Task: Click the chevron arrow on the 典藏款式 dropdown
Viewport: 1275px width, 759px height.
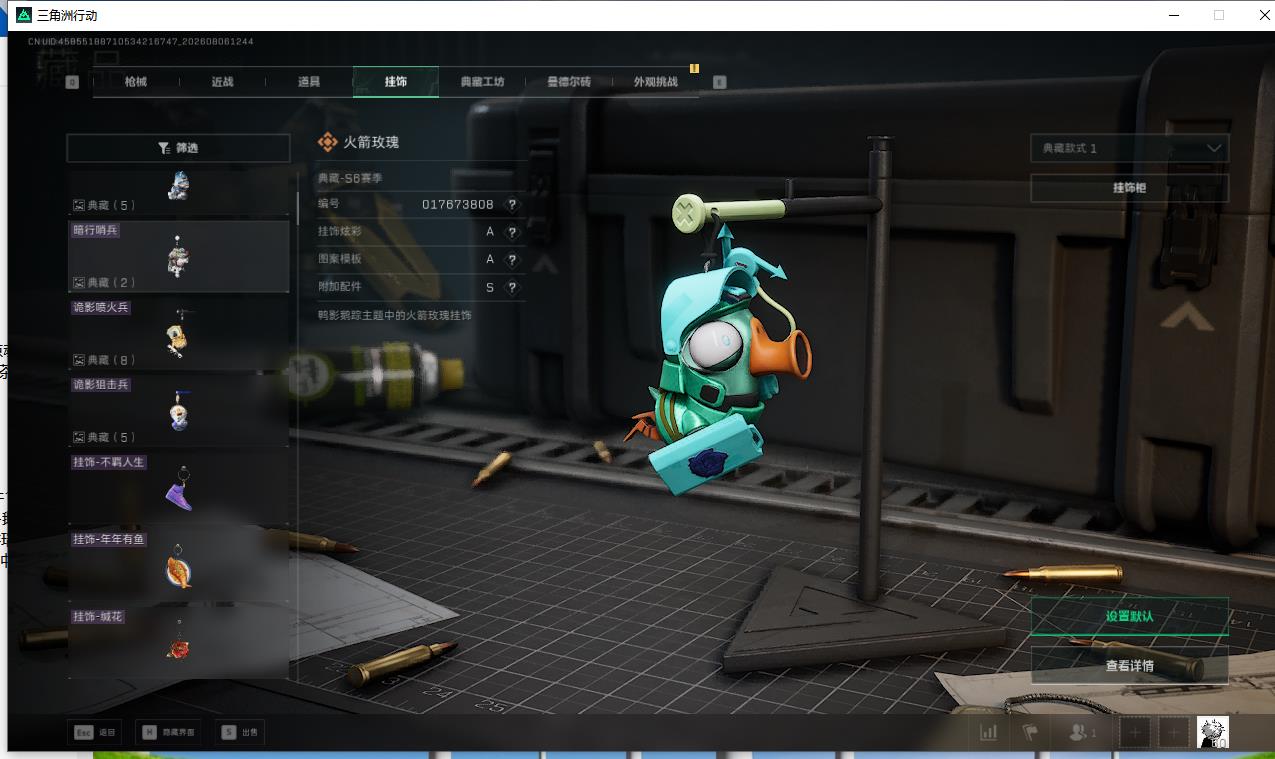Action: coord(1214,148)
